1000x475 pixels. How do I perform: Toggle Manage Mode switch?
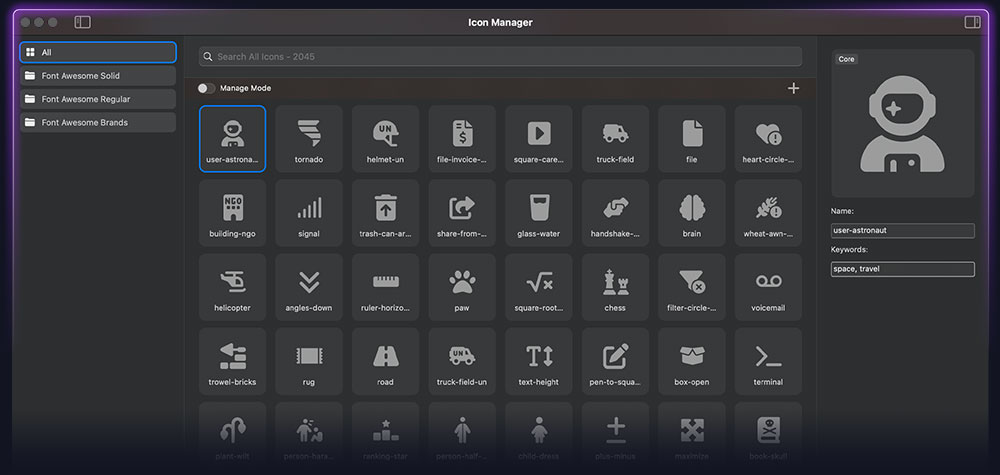(x=207, y=88)
